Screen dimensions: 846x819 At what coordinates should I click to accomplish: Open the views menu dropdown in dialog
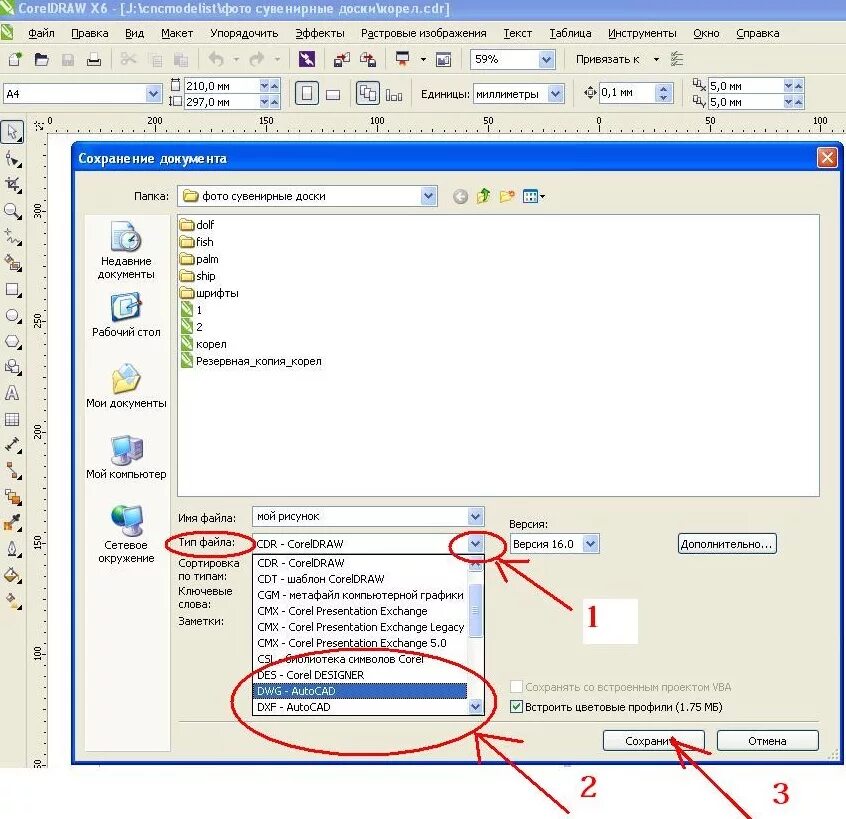pyautogui.click(x=534, y=196)
